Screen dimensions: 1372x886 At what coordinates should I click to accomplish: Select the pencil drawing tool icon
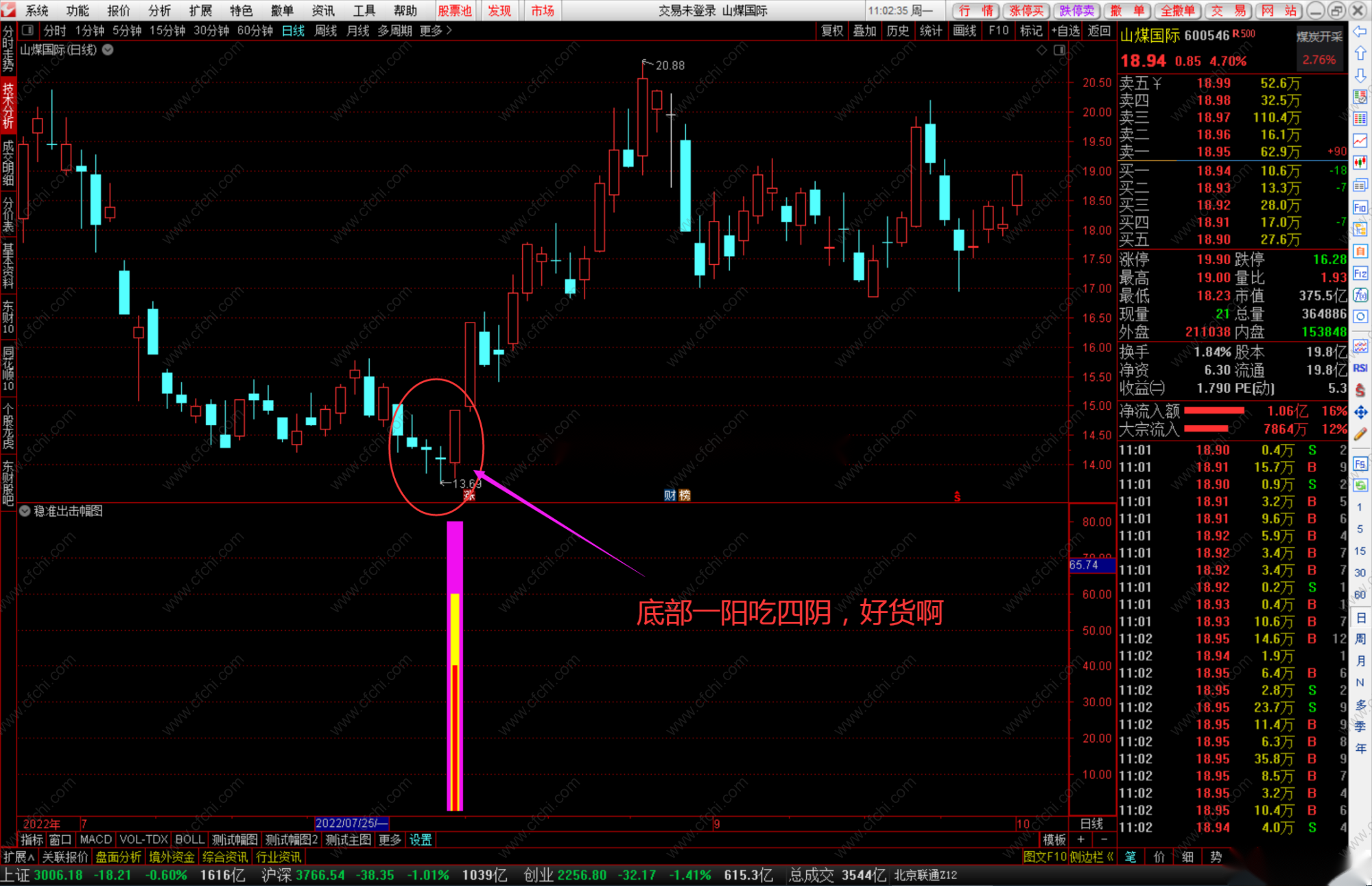(1360, 434)
